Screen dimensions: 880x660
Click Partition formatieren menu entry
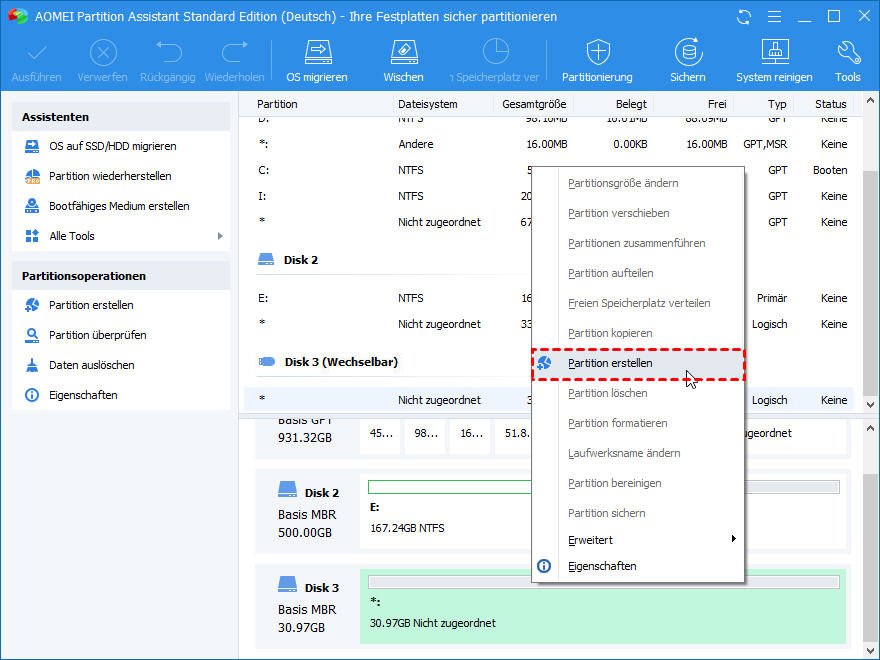pyautogui.click(x=638, y=424)
